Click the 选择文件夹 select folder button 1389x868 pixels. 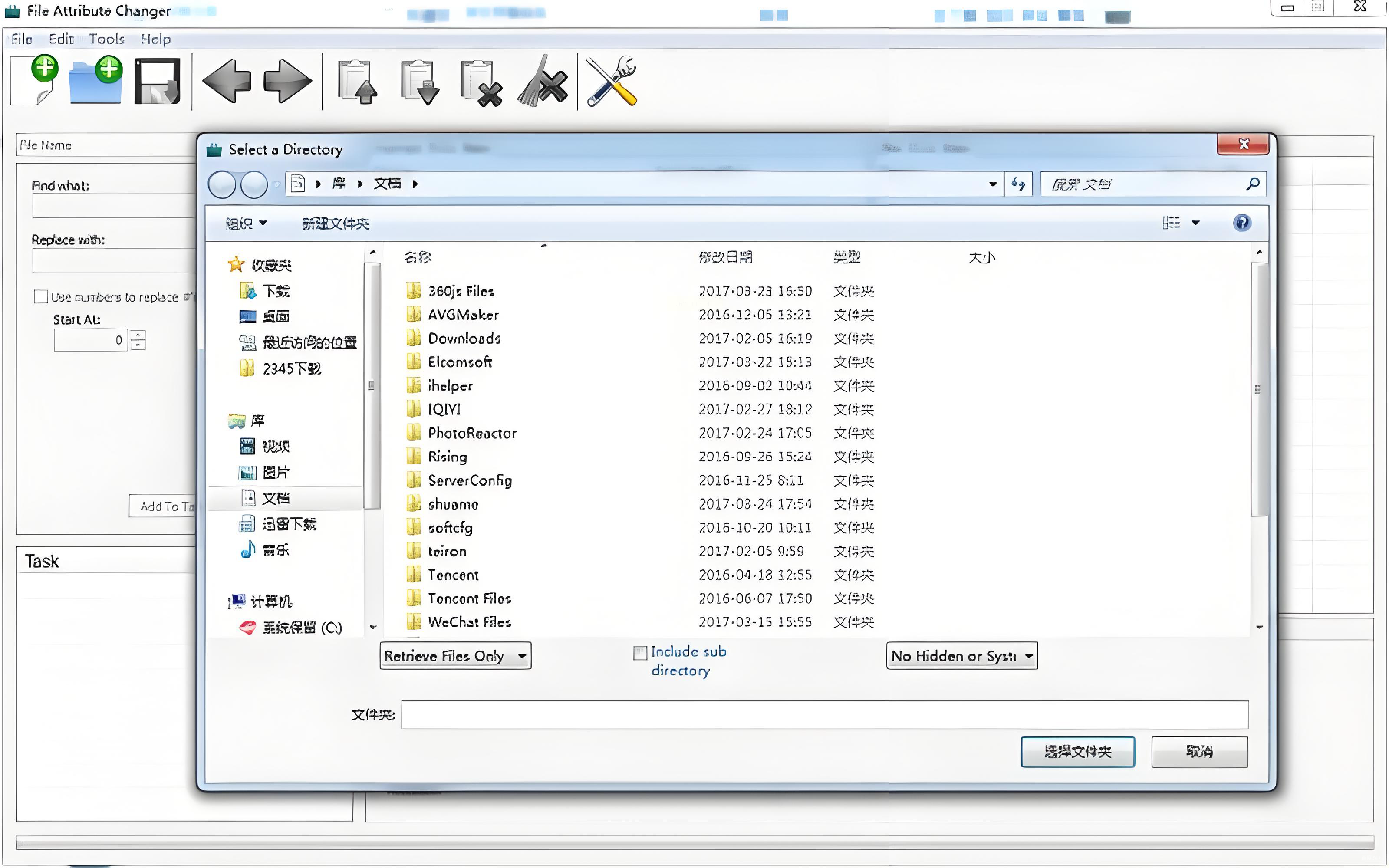[1077, 751]
